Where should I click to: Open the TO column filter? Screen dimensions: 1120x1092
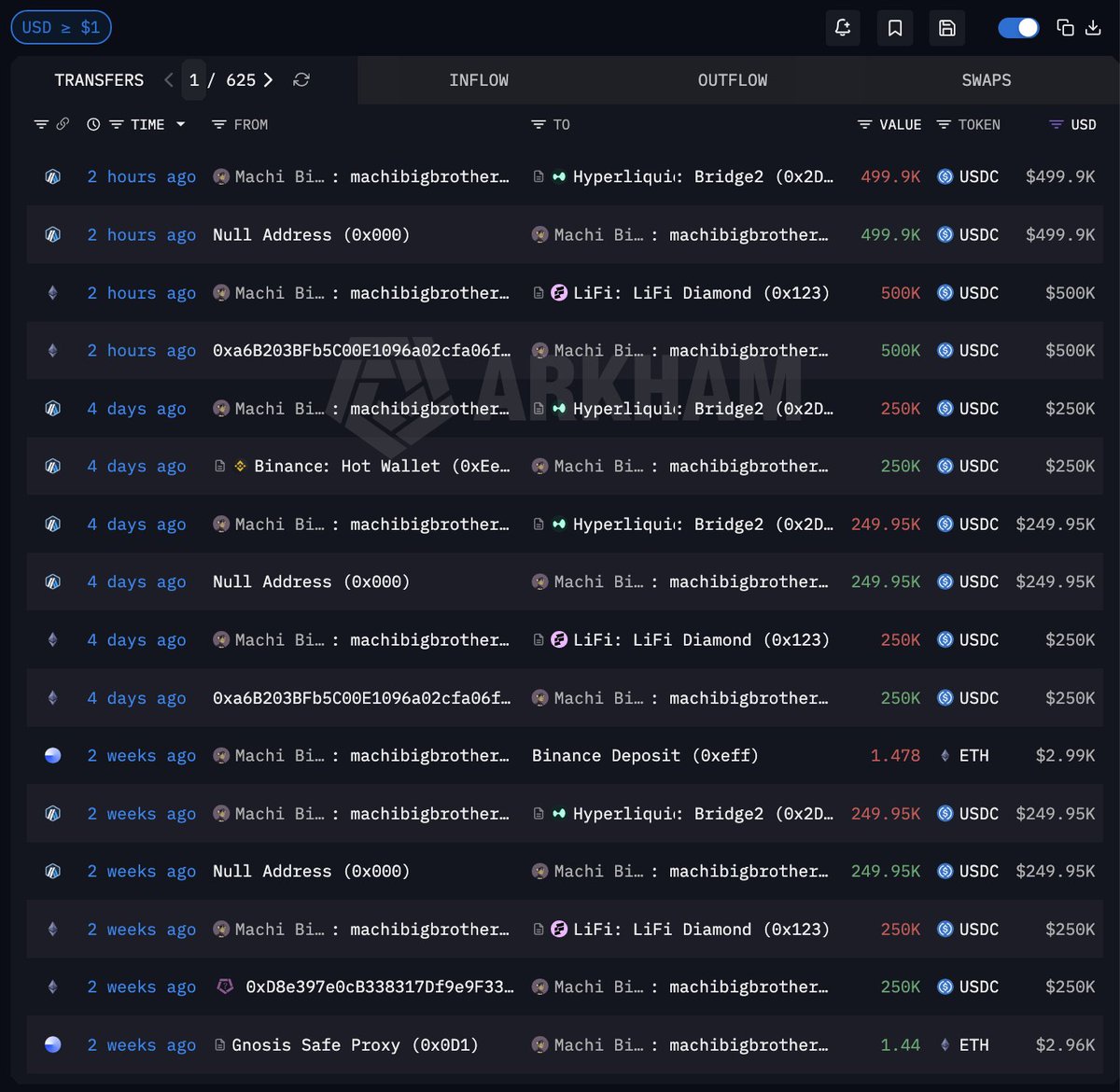[539, 124]
